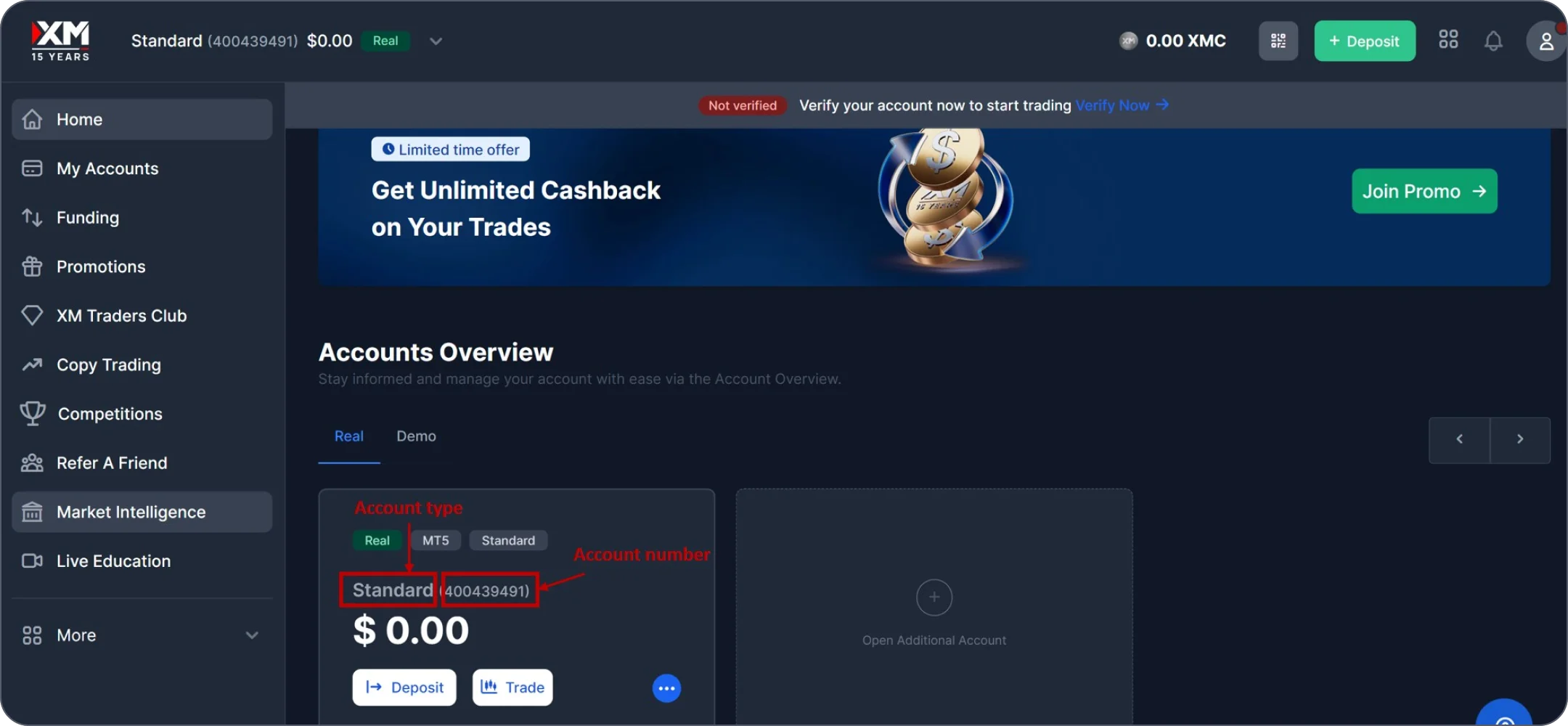
Task: Open the apps grid icon in header
Action: click(1448, 40)
